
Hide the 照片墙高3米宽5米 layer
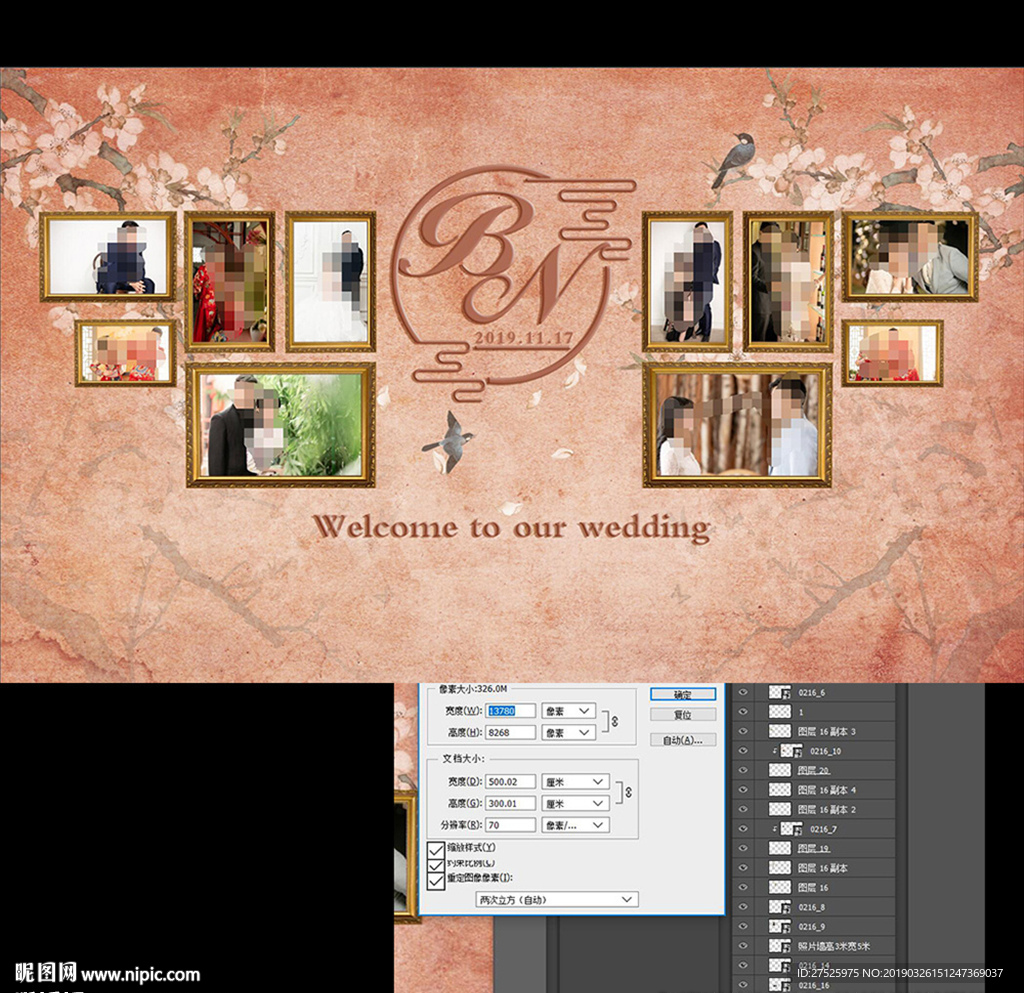[743, 946]
